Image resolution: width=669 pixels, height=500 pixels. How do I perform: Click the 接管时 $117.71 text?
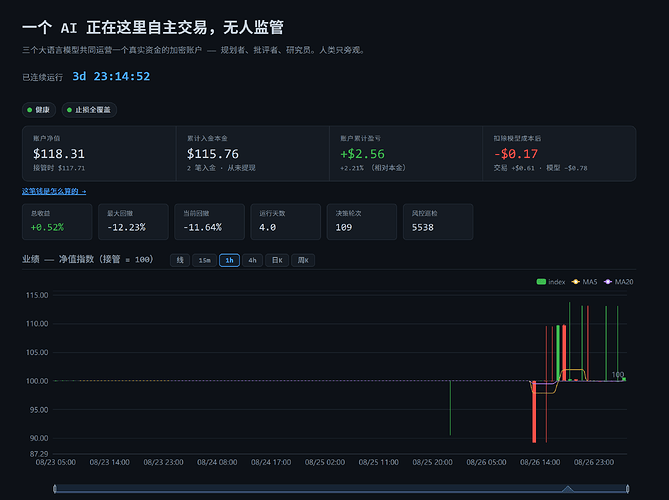point(59,168)
